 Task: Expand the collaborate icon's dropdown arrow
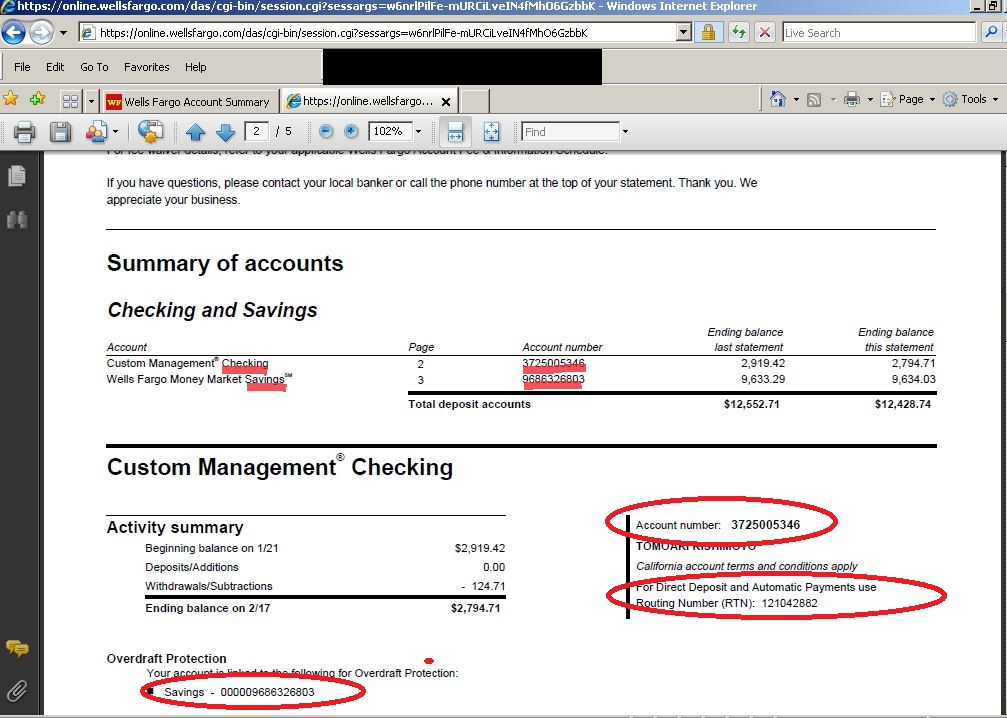tap(116, 132)
